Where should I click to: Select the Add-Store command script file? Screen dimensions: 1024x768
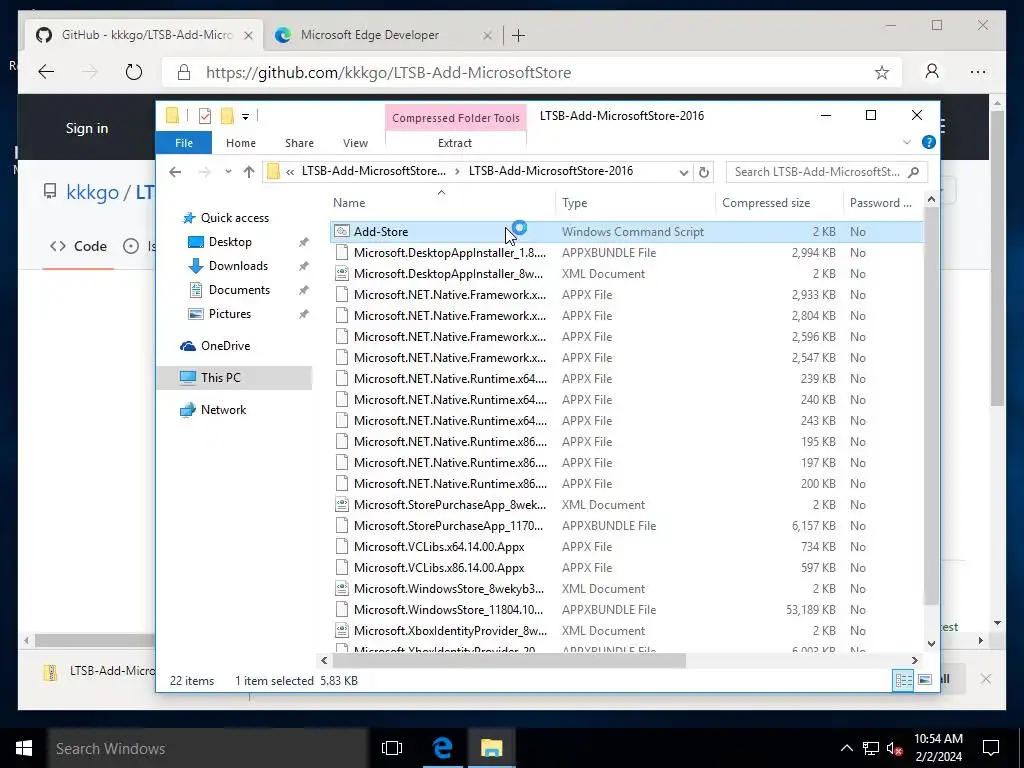pyautogui.click(x=626, y=232)
